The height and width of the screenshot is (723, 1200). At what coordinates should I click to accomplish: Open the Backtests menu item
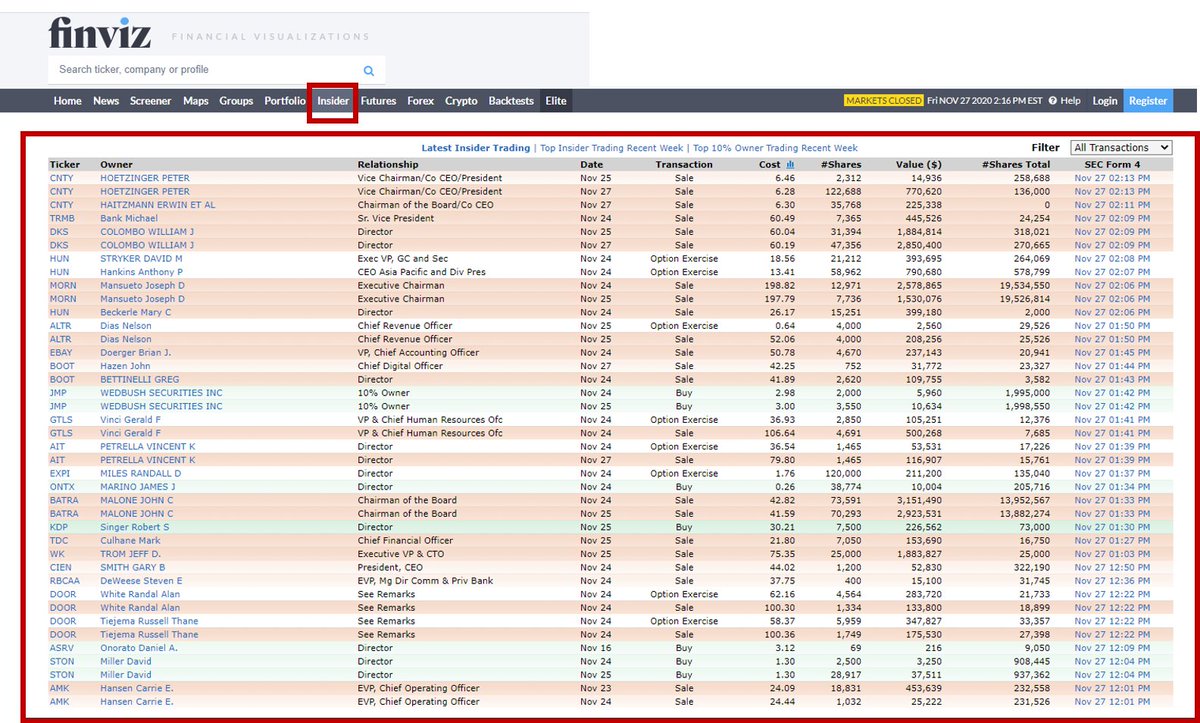point(511,101)
